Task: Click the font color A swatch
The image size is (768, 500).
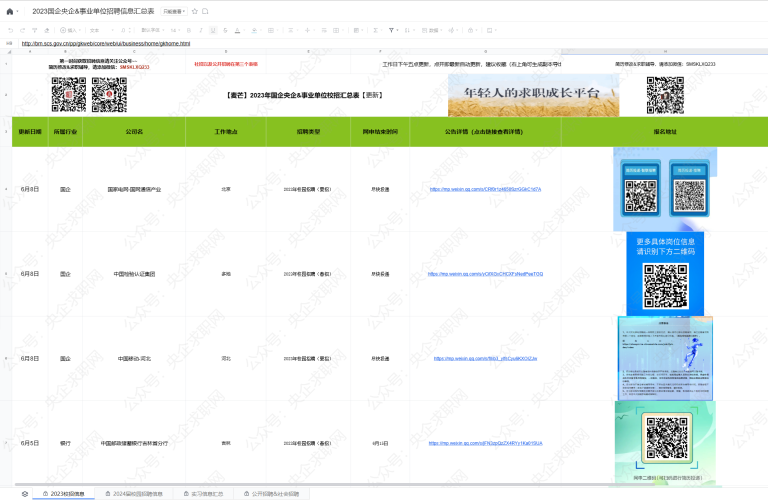Action: tap(237, 30)
